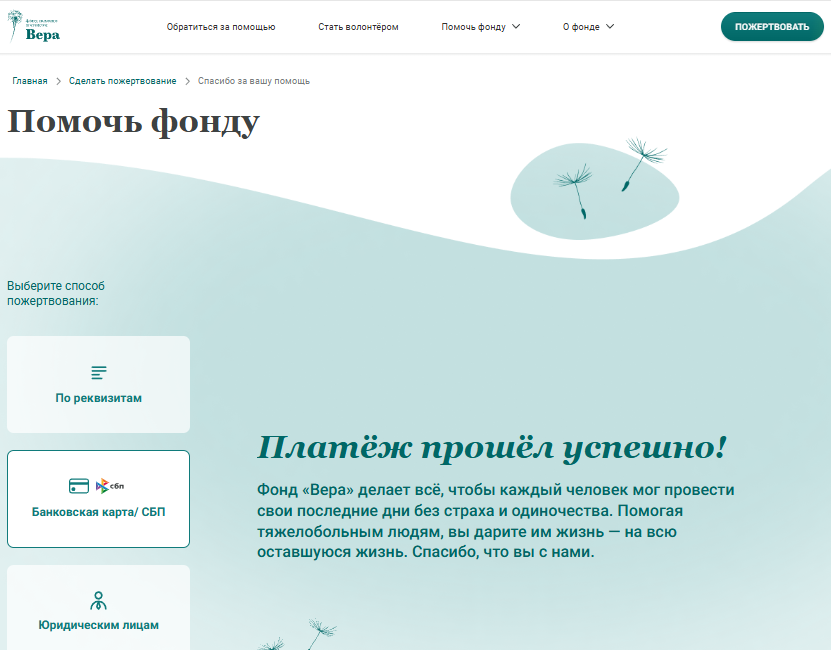
Task: Go to Главная in breadcrumbs
Action: [30, 81]
